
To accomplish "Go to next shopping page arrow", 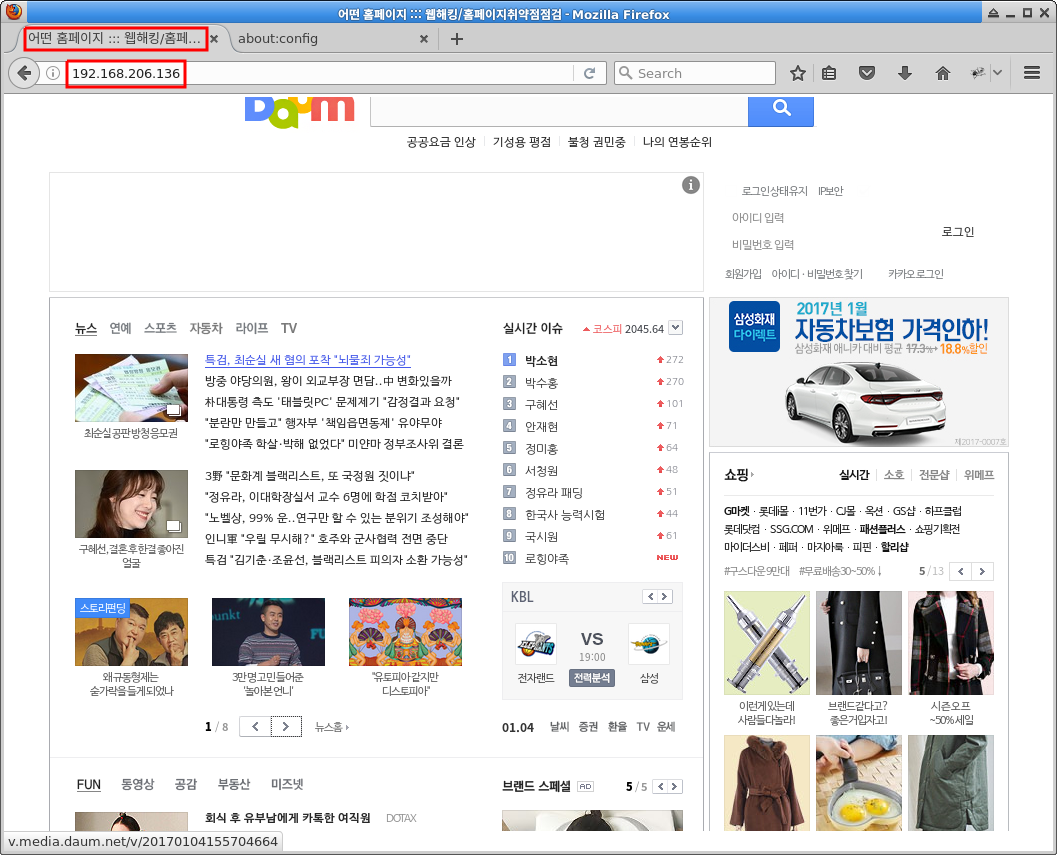I will coord(982,571).
